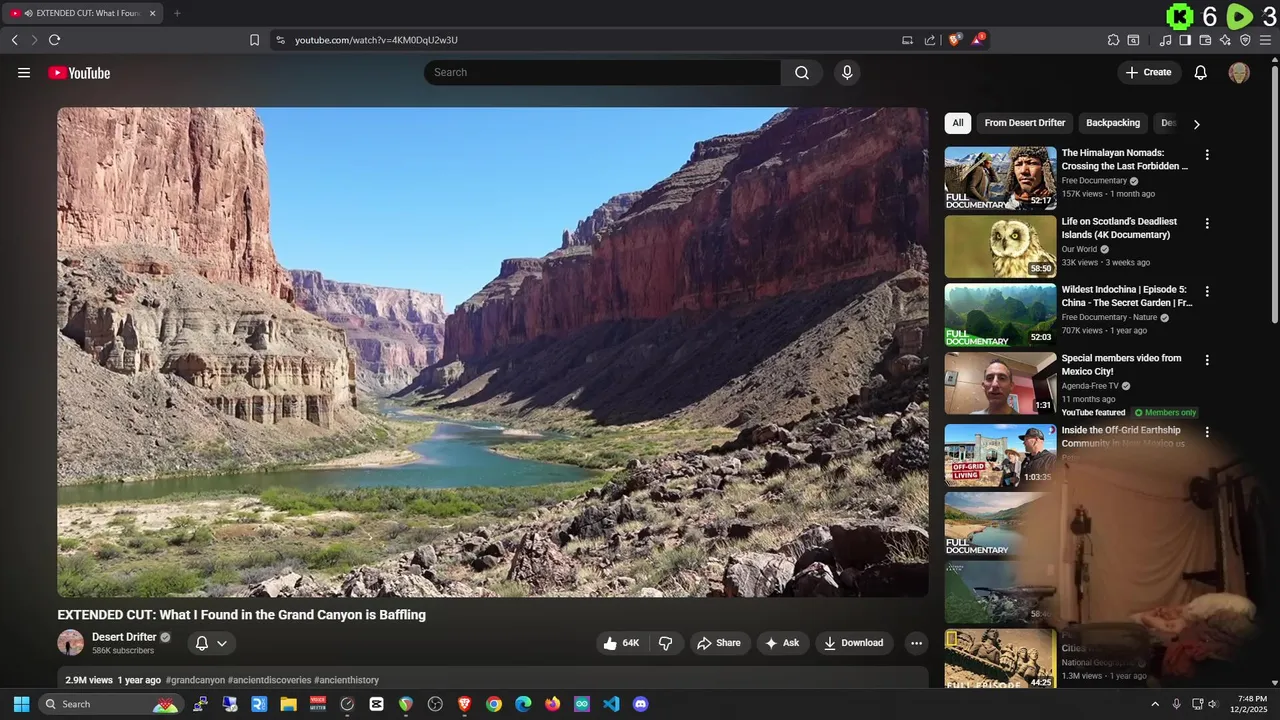Click the Windows taskbar Search box
This screenshot has width=1280, height=720.
(x=110, y=704)
